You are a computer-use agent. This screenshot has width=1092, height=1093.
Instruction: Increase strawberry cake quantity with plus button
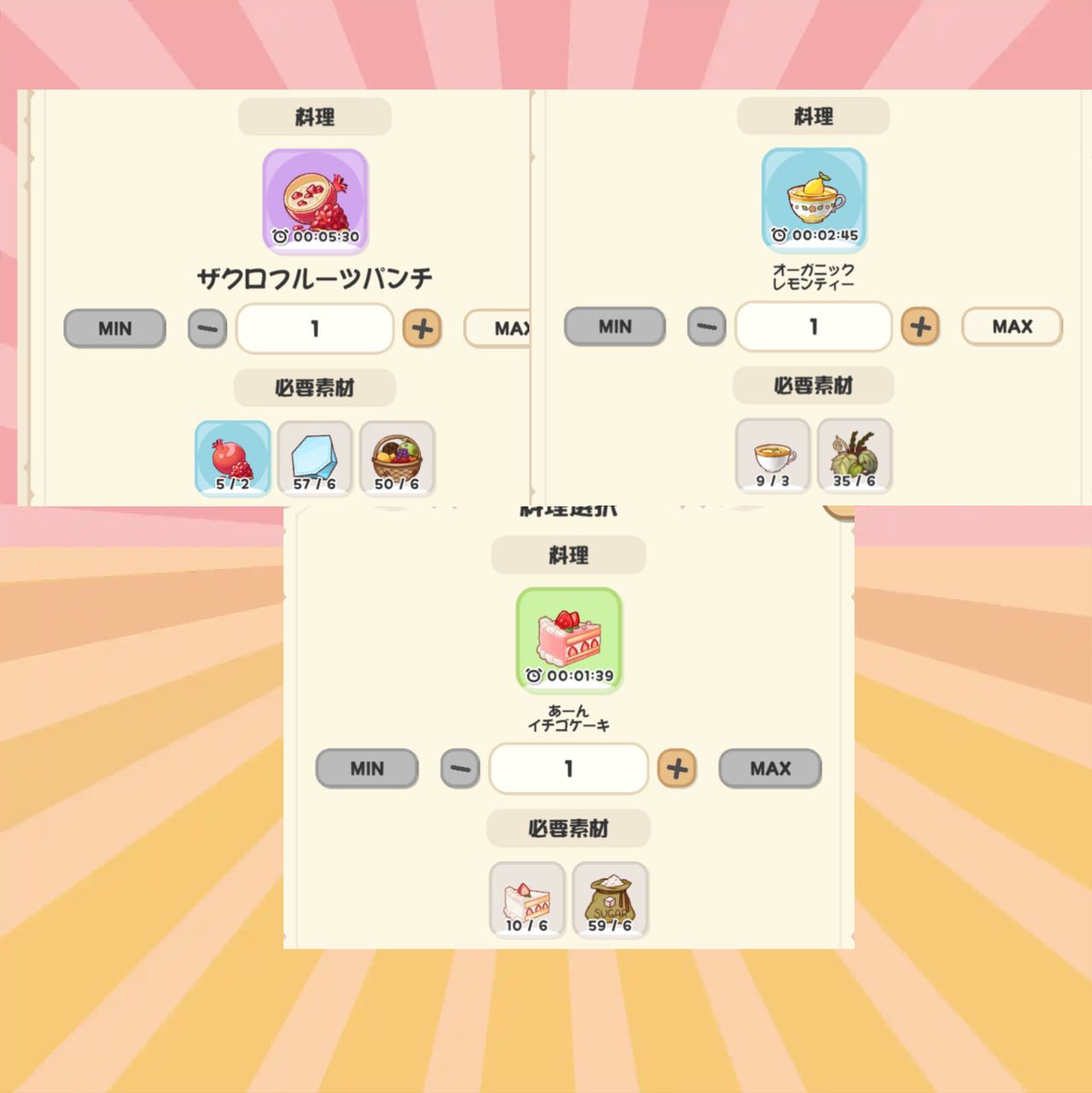coord(677,769)
